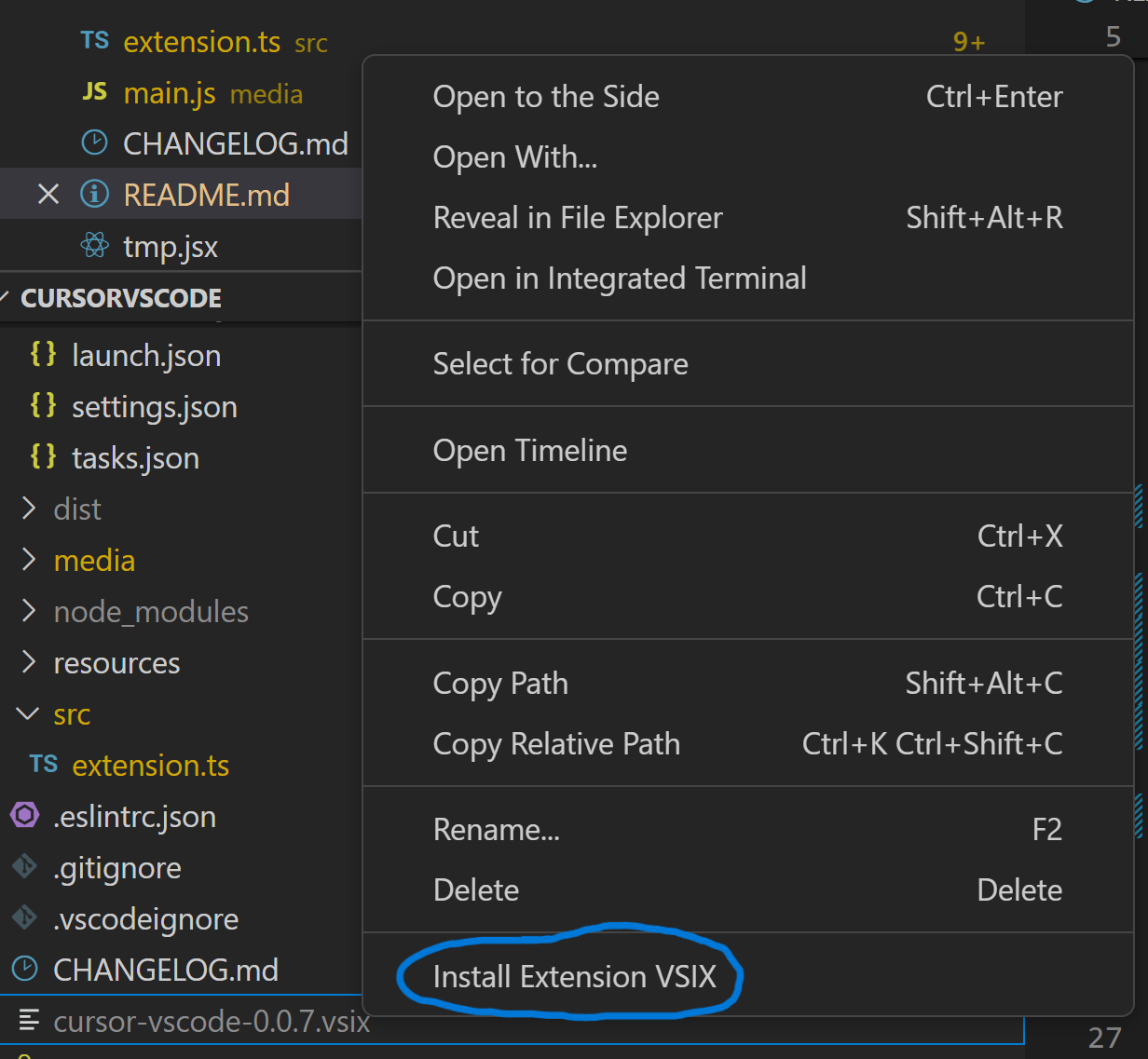
Task: Open the tasks.json file
Action: 136,458
